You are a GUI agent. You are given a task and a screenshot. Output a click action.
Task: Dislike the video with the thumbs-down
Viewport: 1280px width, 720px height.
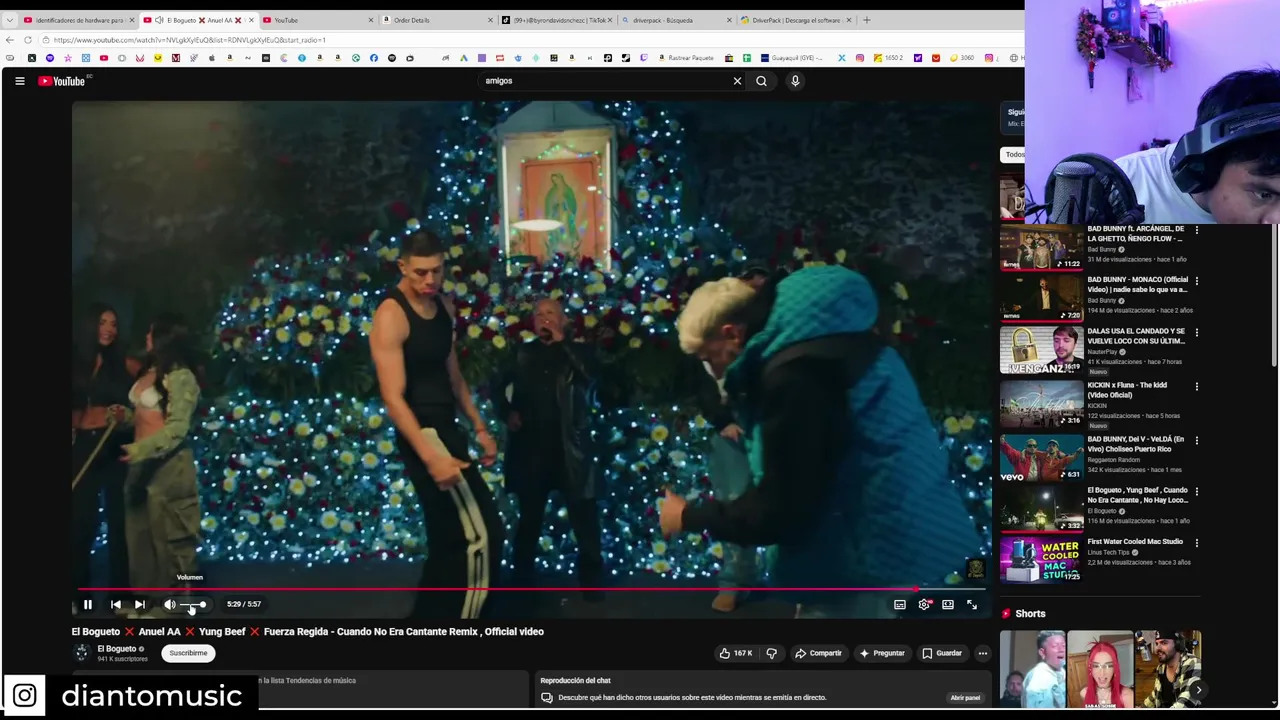(x=771, y=653)
